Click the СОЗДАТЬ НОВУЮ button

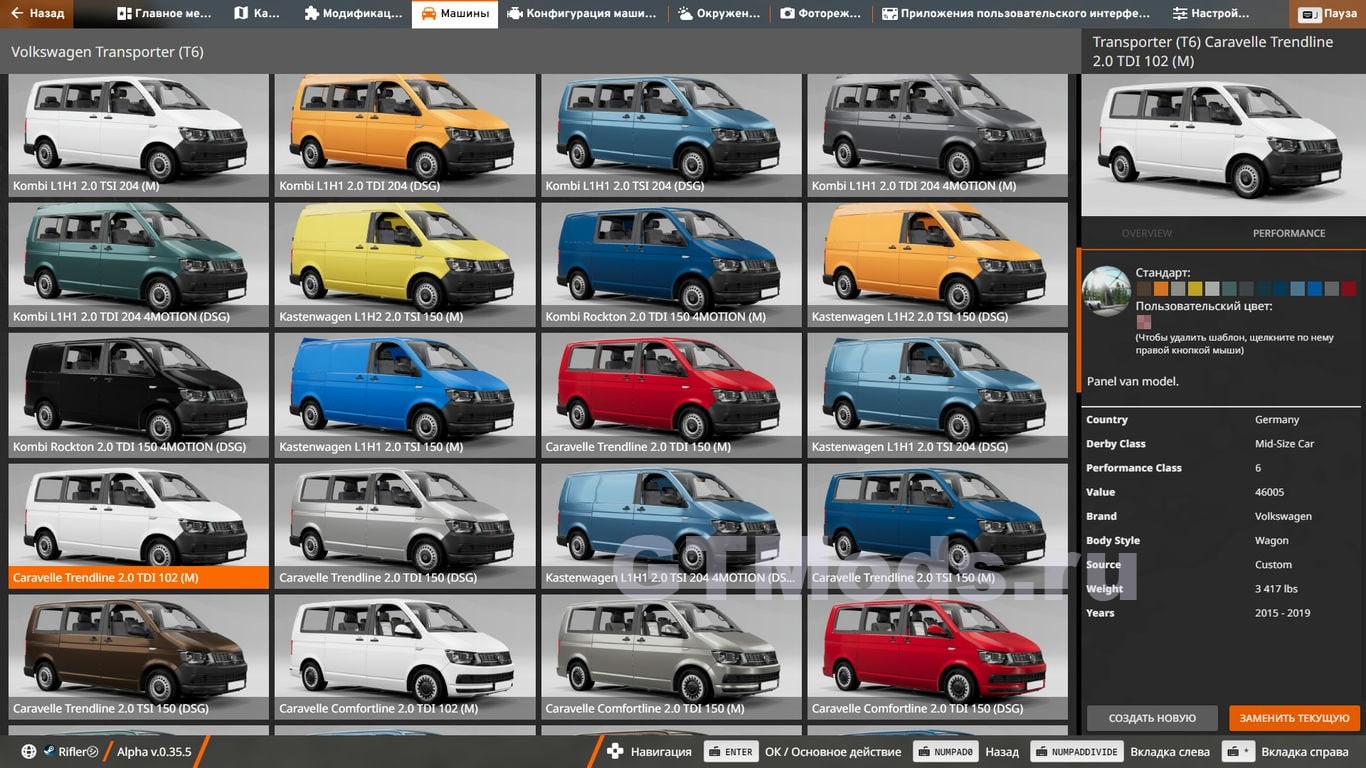point(1152,718)
